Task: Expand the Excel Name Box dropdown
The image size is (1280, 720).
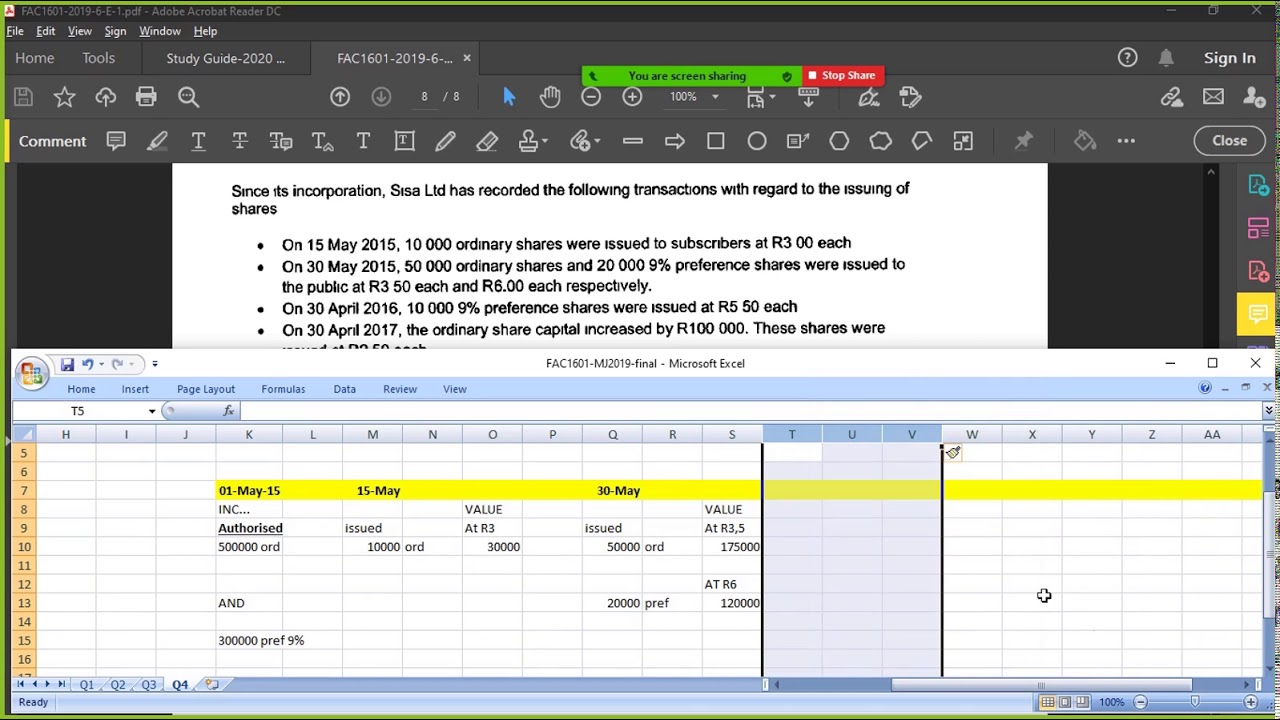Action: [x=152, y=411]
